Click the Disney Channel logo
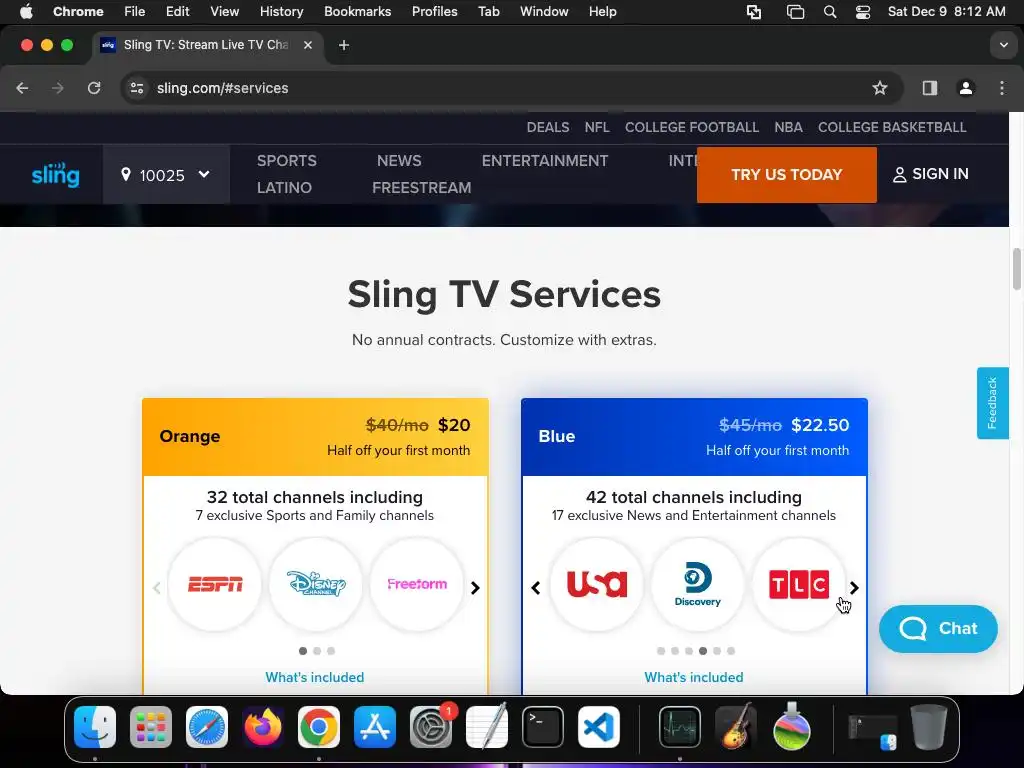The width and height of the screenshot is (1024, 768). [316, 584]
